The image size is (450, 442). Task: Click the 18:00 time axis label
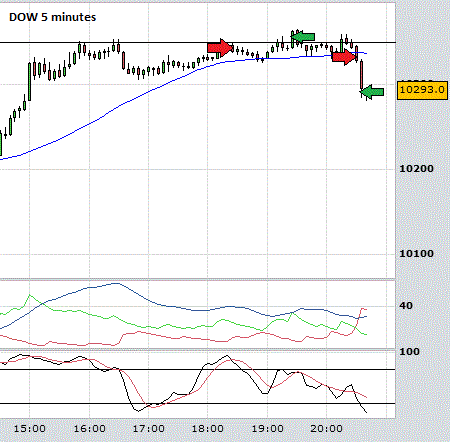[208, 429]
